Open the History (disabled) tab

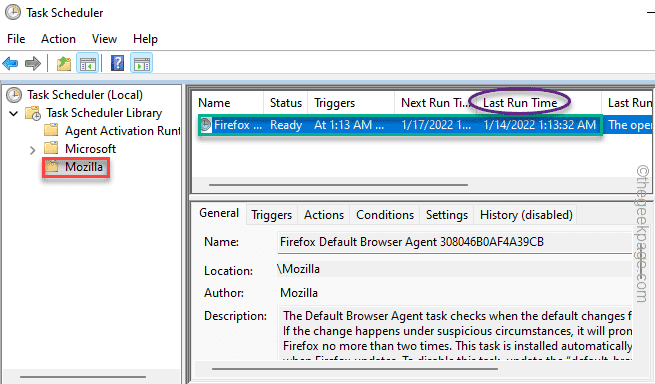(x=526, y=215)
